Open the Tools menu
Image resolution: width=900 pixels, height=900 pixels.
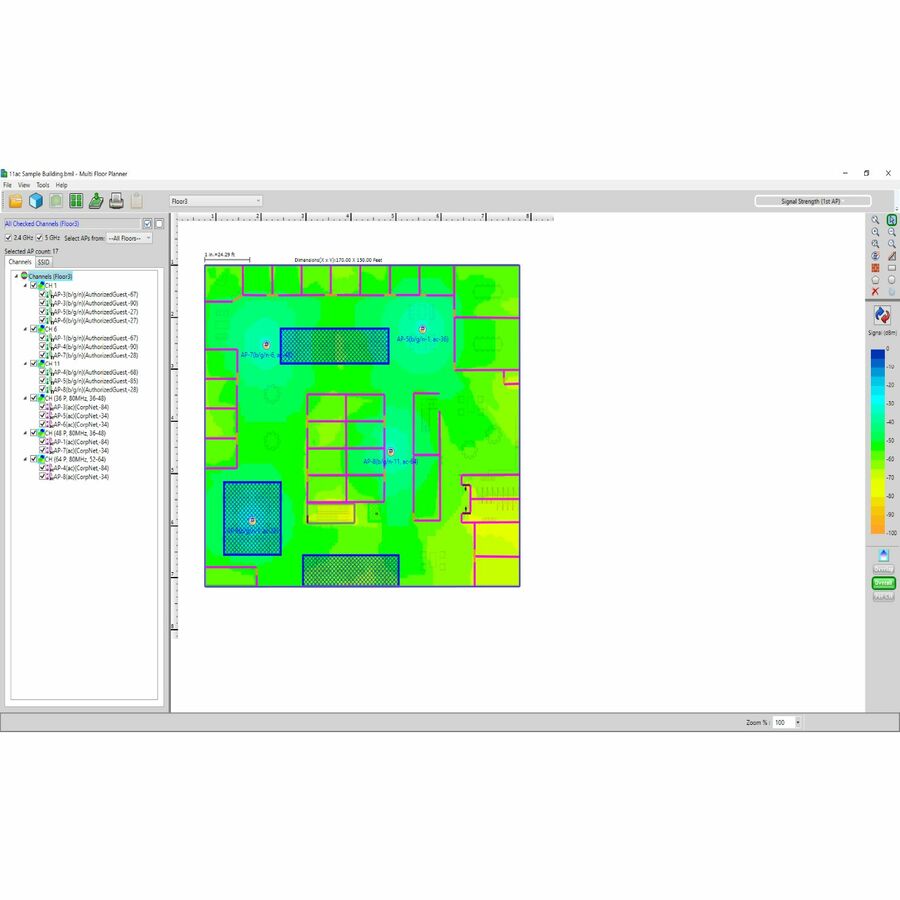click(43, 185)
